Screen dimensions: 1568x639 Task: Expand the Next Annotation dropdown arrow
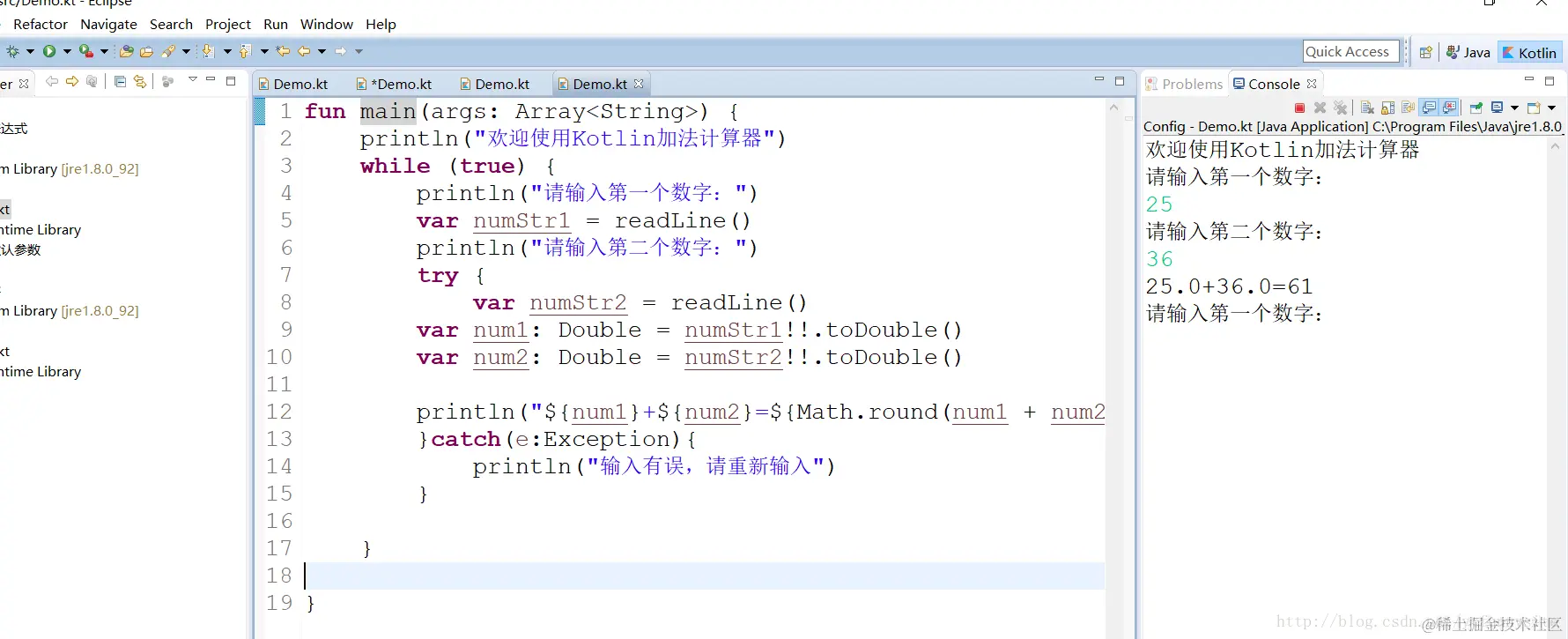(x=227, y=51)
